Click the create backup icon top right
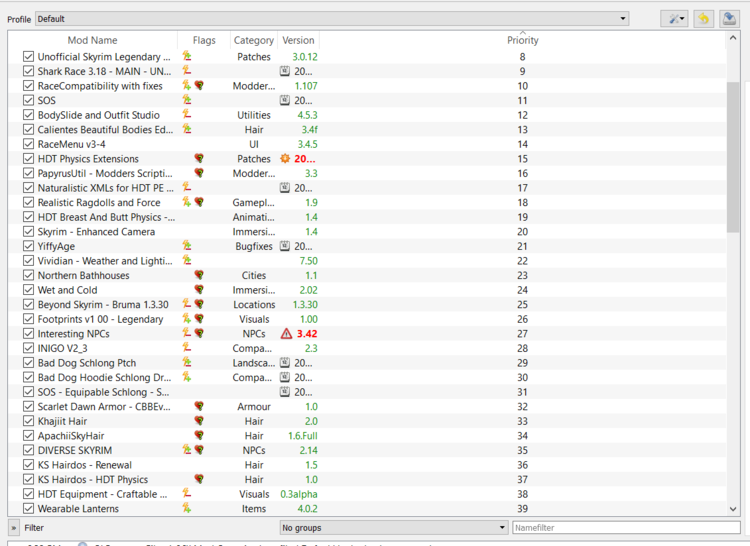750x546 pixels. point(729,19)
